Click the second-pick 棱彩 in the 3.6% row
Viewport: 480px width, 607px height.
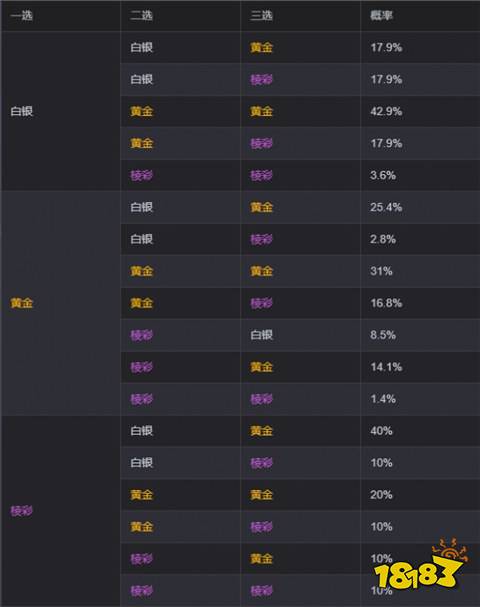pyautogui.click(x=142, y=175)
